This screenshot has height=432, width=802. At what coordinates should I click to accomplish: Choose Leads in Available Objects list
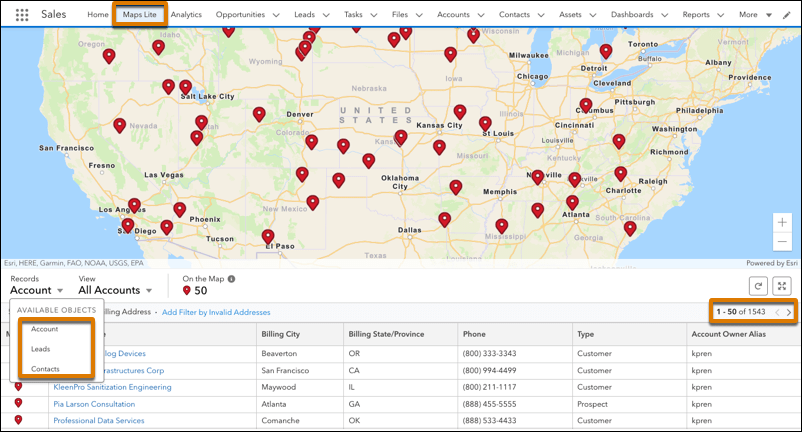pyautogui.click(x=40, y=349)
